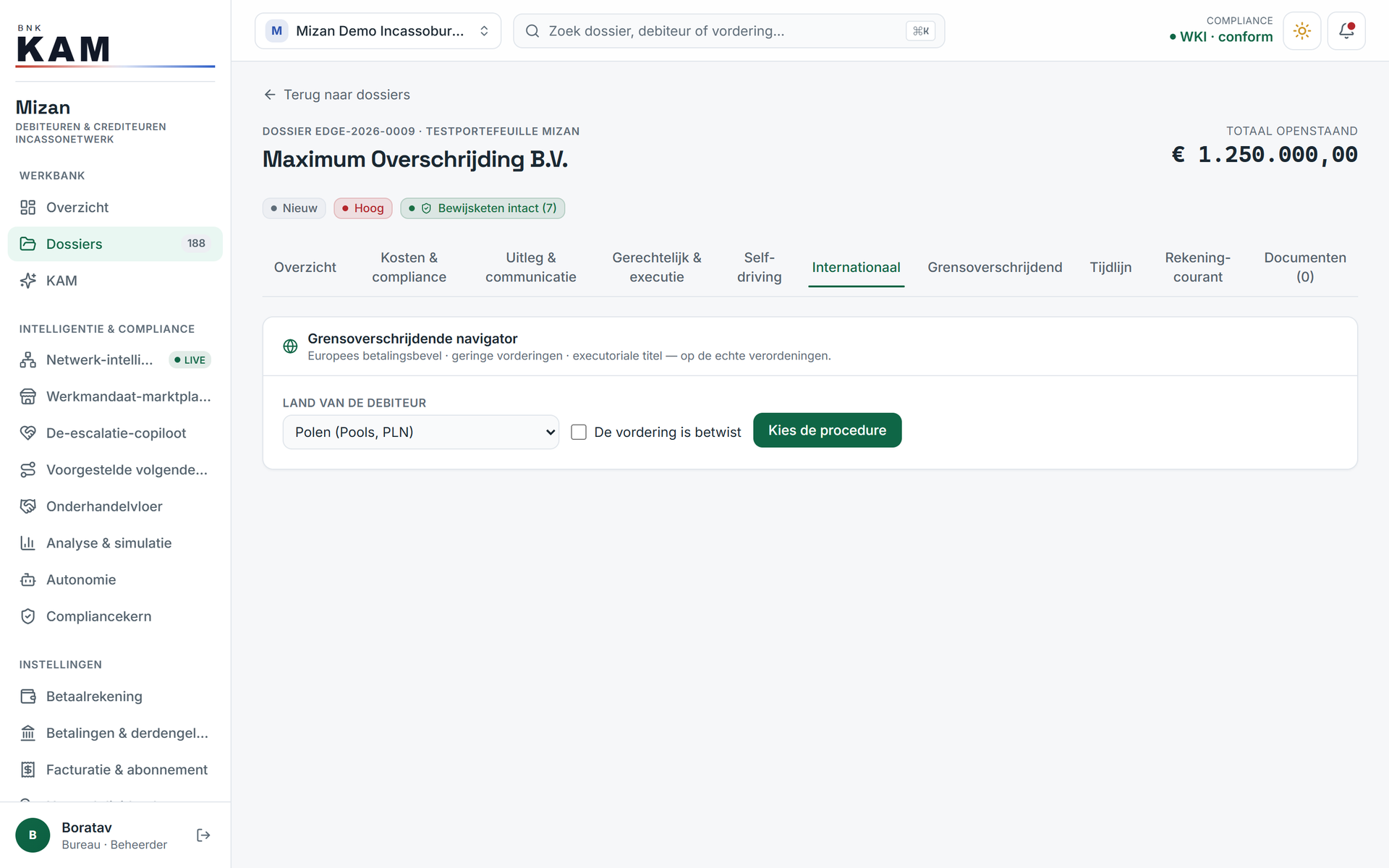Click the KAM sparkle icon

pyautogui.click(x=27, y=281)
